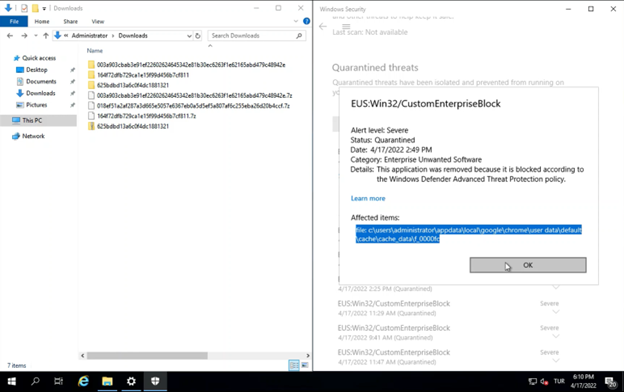
Task: Open File Explorer from taskbar
Action: [x=107, y=382]
